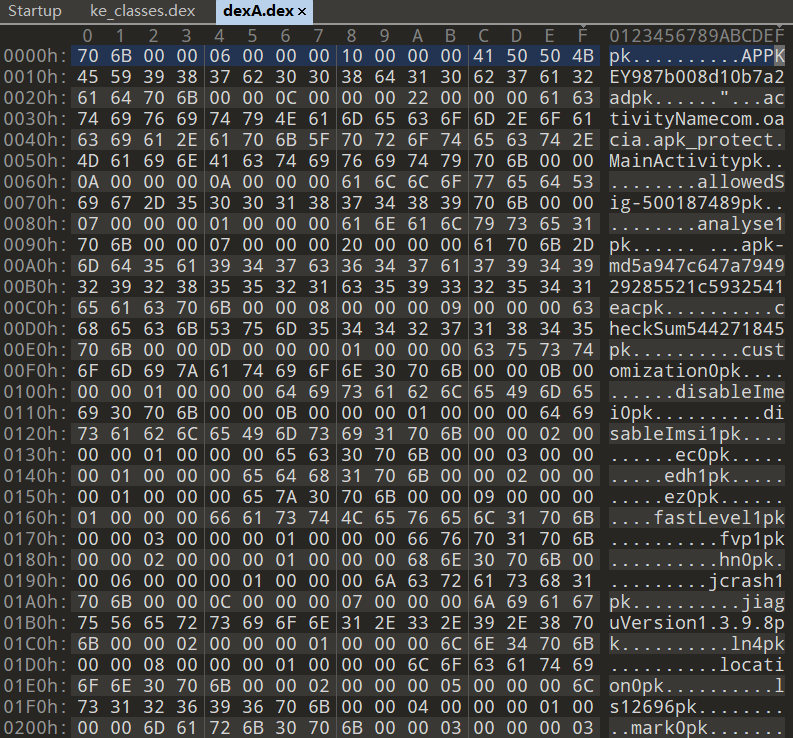Switch to the Startup tab
This screenshot has width=793, height=738.
pyautogui.click(x=35, y=11)
